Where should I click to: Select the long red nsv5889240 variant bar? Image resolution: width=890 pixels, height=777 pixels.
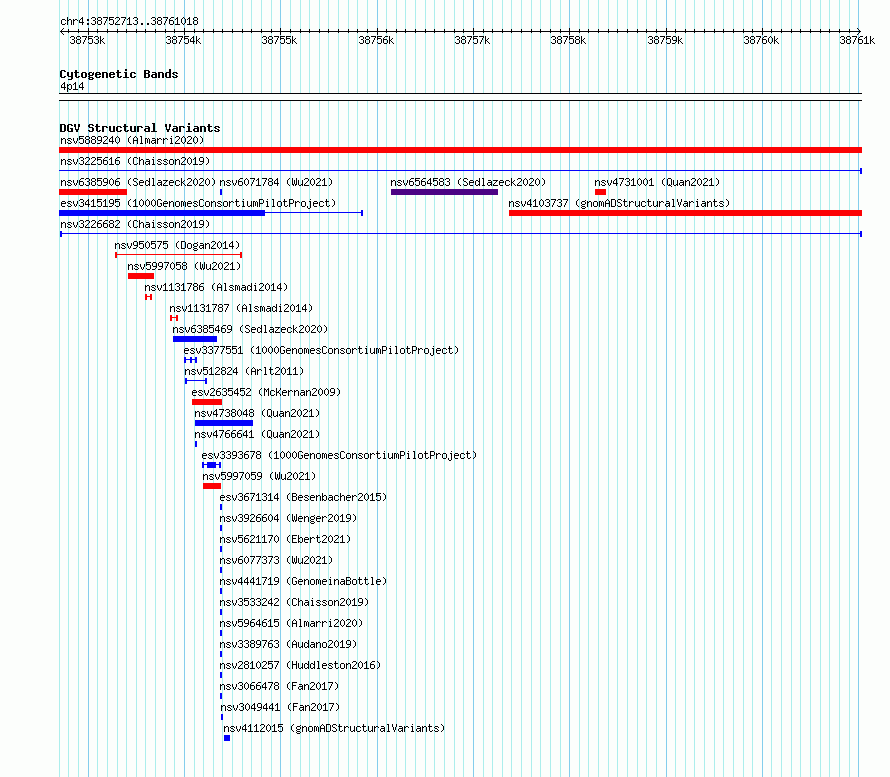tap(460, 150)
